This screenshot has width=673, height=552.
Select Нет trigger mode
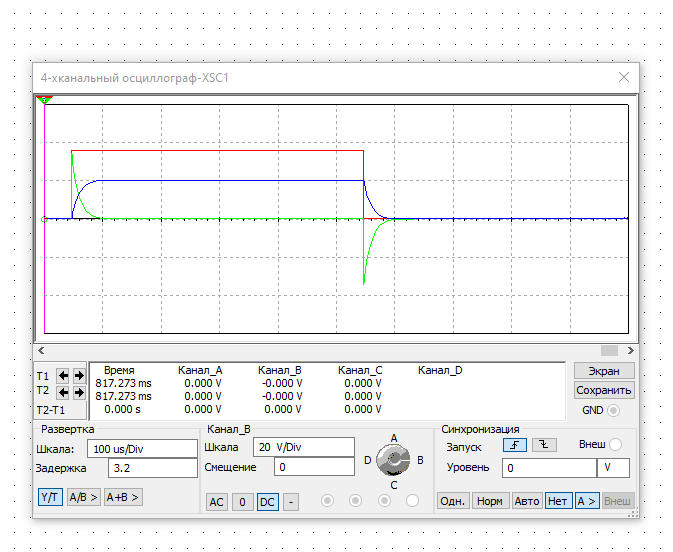[x=558, y=501]
